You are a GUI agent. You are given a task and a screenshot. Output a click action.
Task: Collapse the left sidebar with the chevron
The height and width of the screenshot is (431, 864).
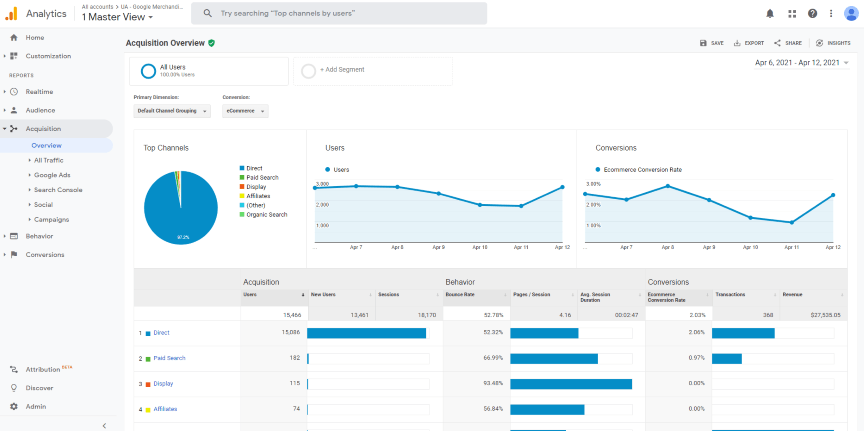tap(104, 425)
